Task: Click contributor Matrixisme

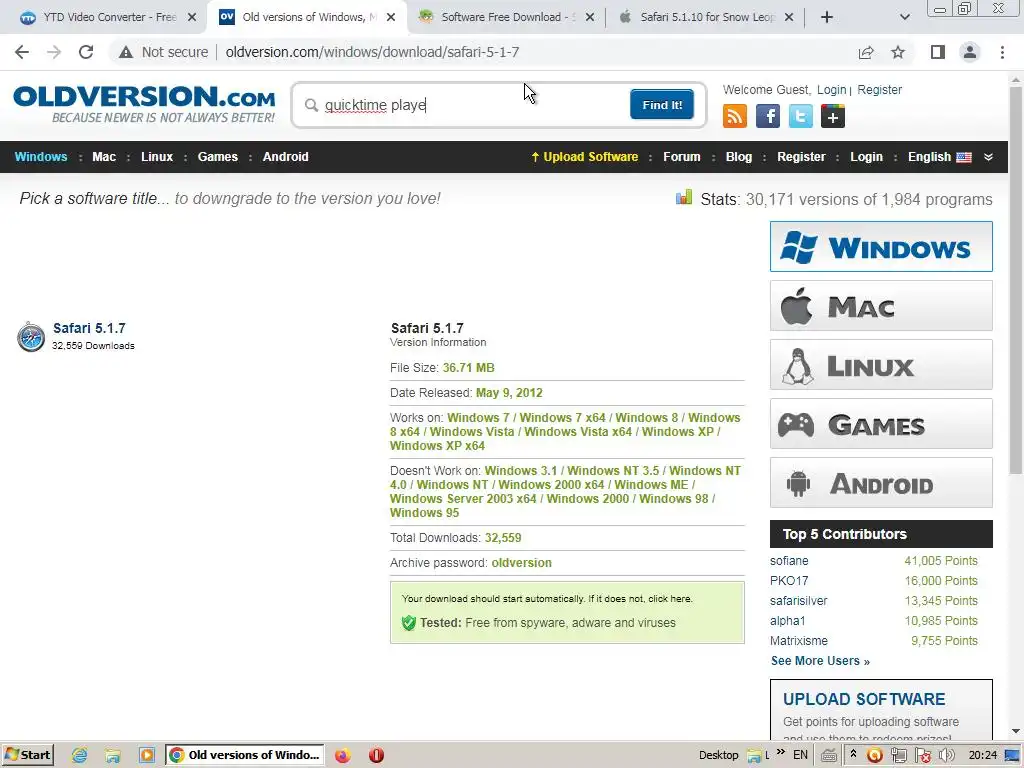Action: point(799,641)
